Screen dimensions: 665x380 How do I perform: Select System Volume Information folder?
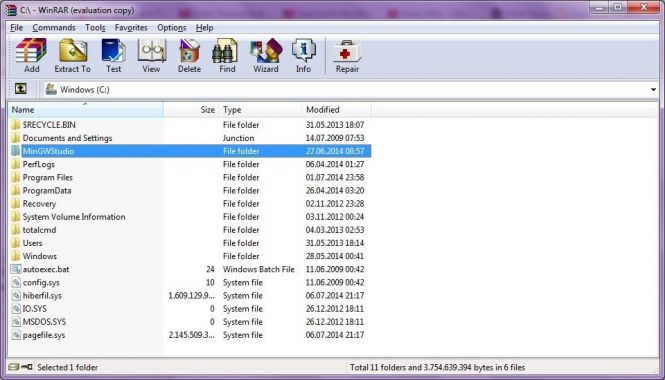[x=74, y=217]
